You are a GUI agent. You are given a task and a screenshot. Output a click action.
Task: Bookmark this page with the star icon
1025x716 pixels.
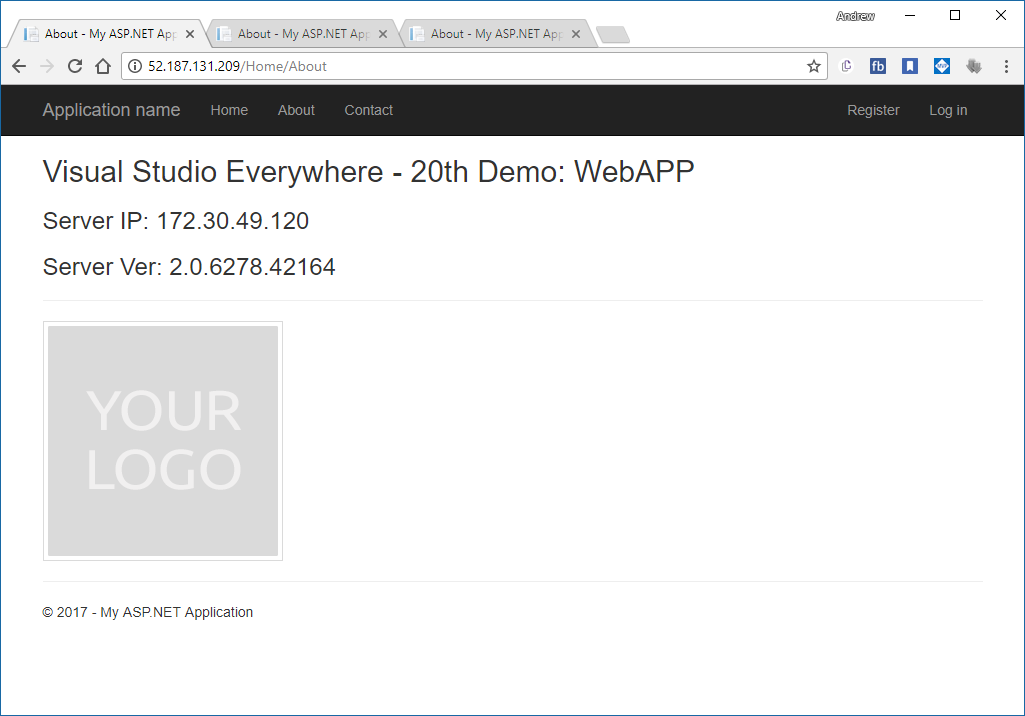pyautogui.click(x=814, y=66)
